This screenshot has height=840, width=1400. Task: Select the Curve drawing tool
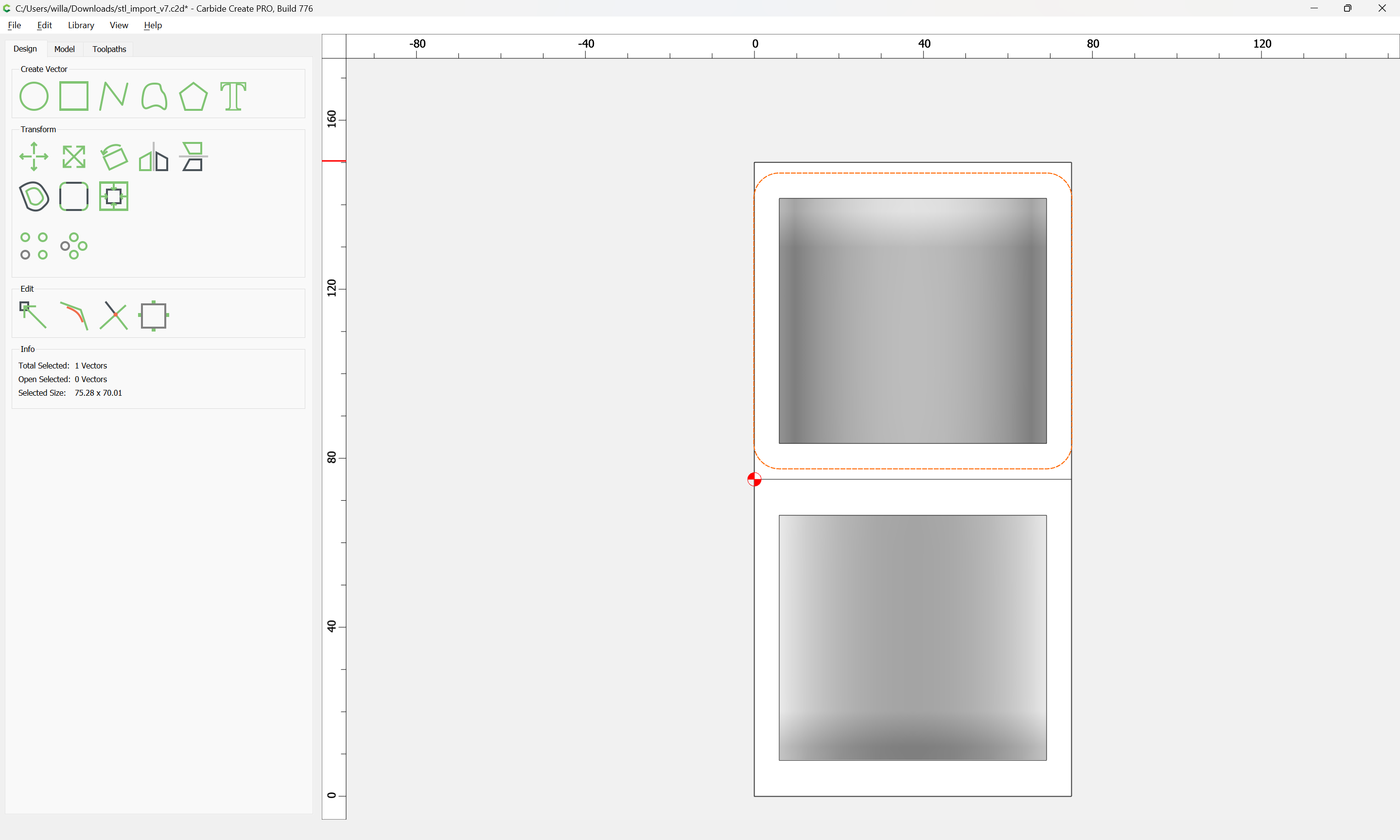point(154,96)
